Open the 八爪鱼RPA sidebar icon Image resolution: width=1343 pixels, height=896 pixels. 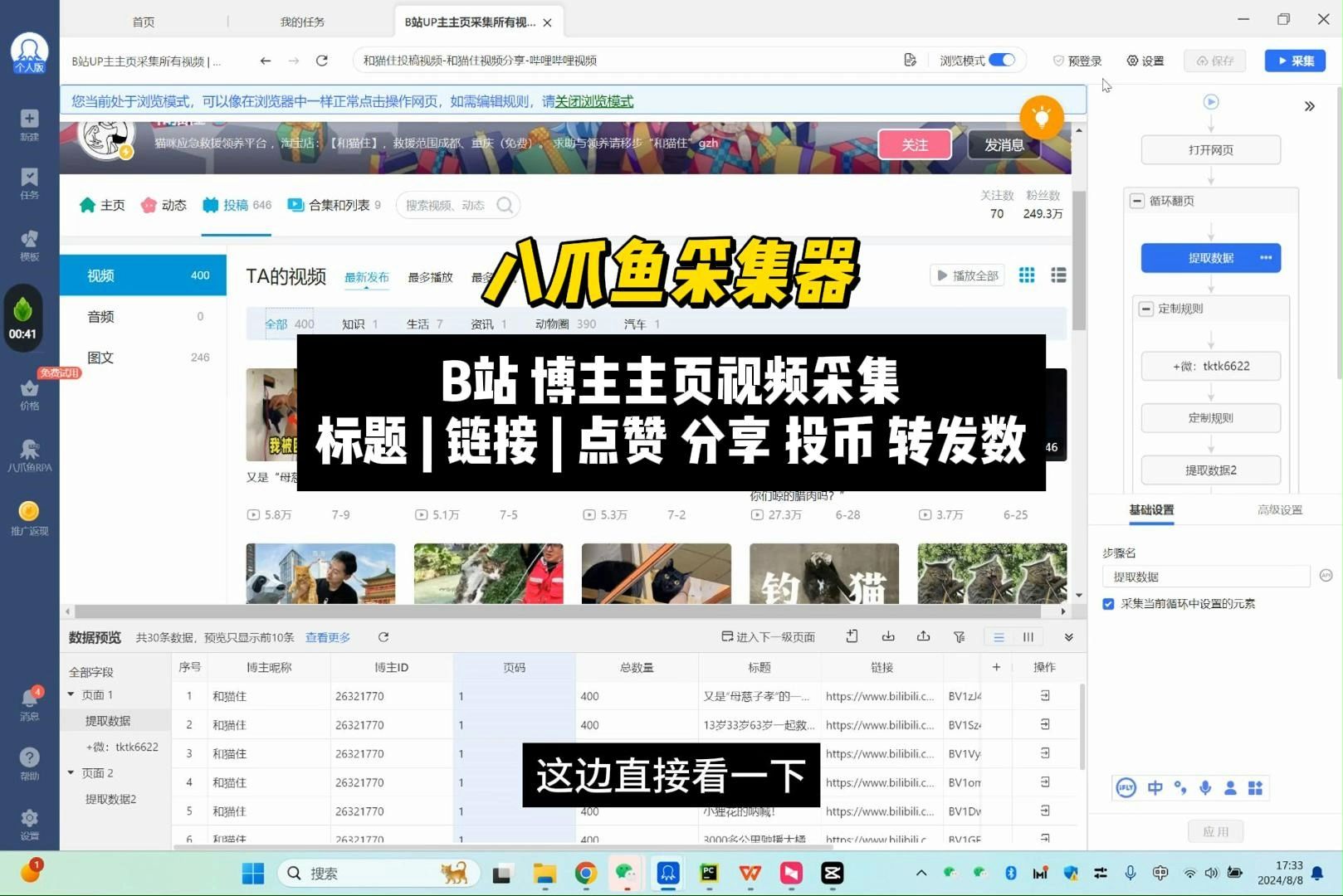click(29, 455)
